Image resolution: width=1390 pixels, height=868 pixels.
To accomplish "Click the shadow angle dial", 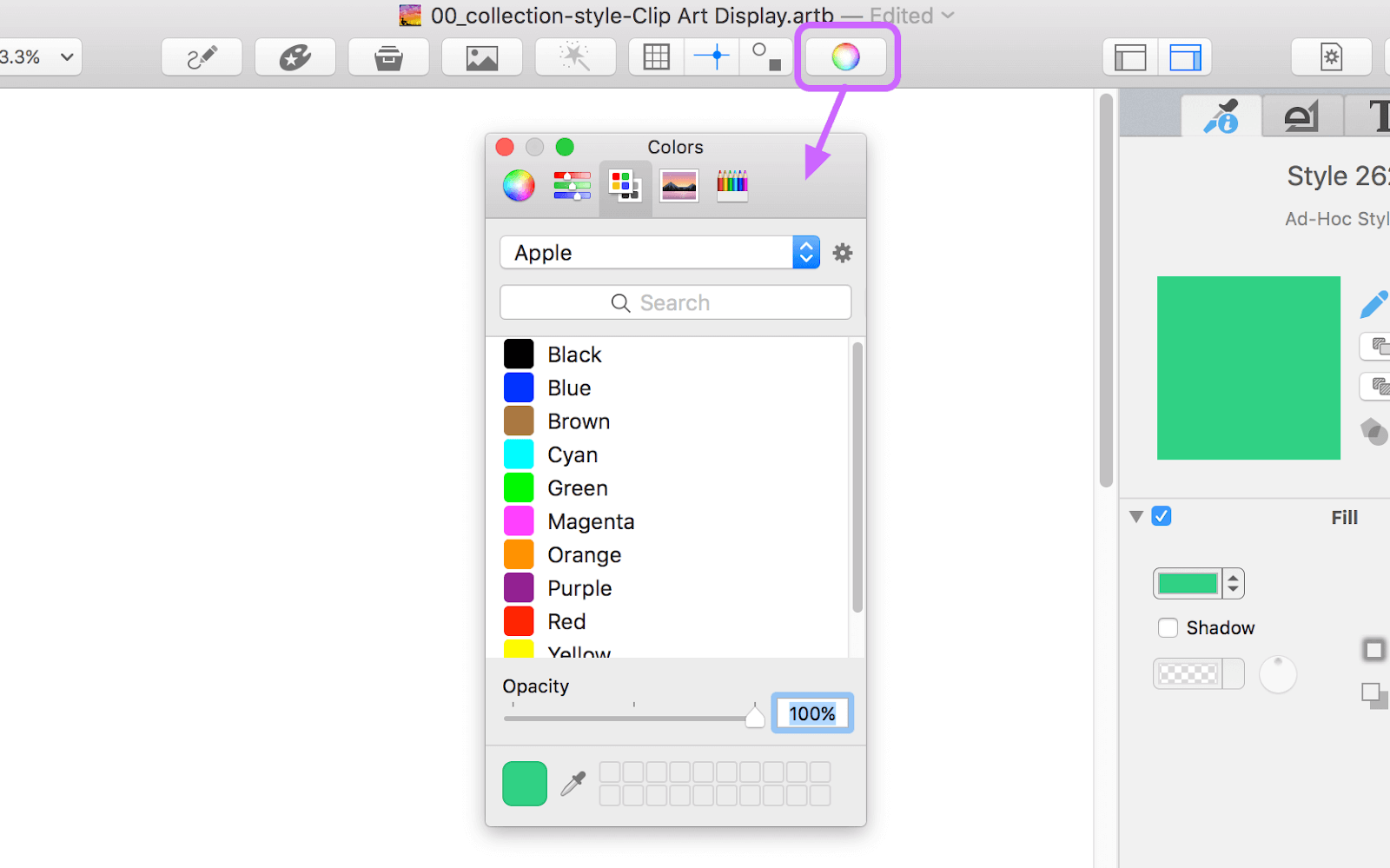I will click(x=1278, y=674).
